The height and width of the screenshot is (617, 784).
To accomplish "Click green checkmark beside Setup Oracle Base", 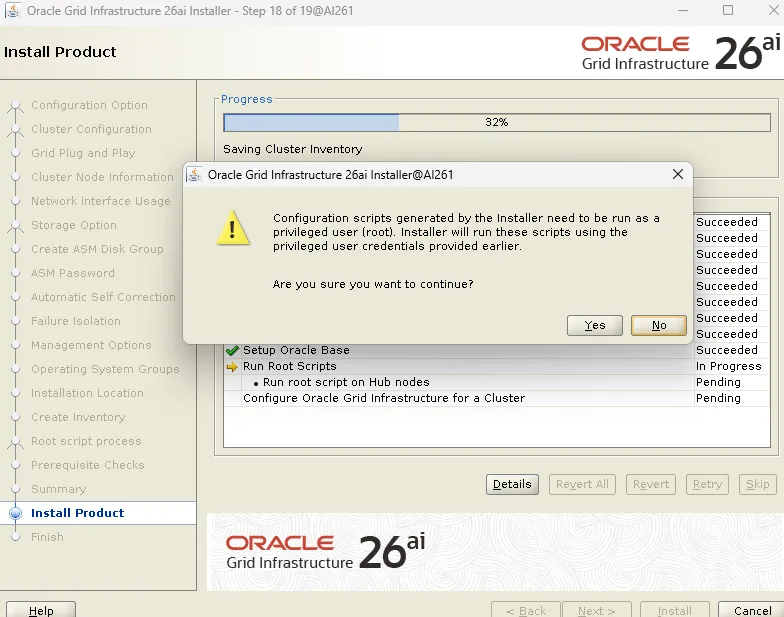I will tap(232, 350).
